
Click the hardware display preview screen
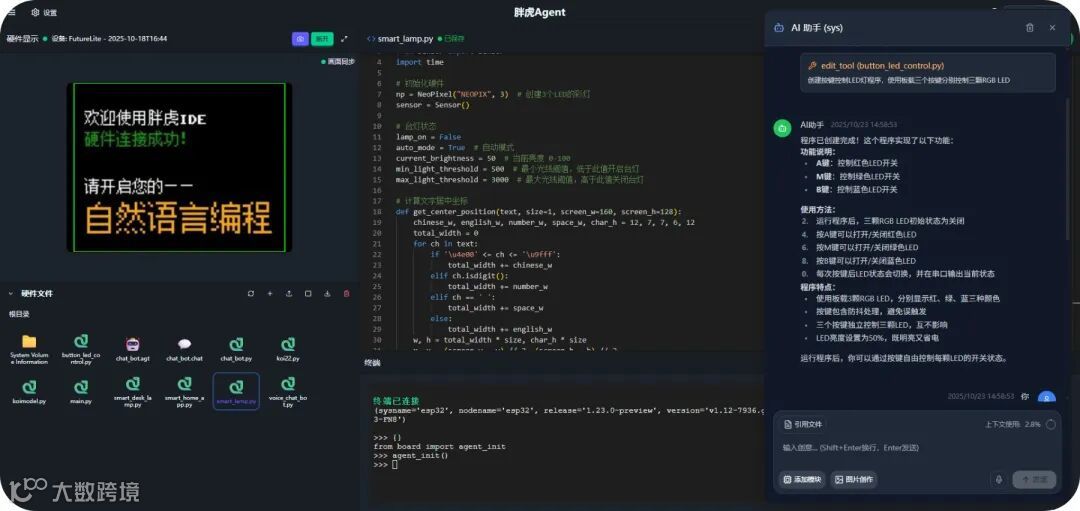pyautogui.click(x=179, y=168)
